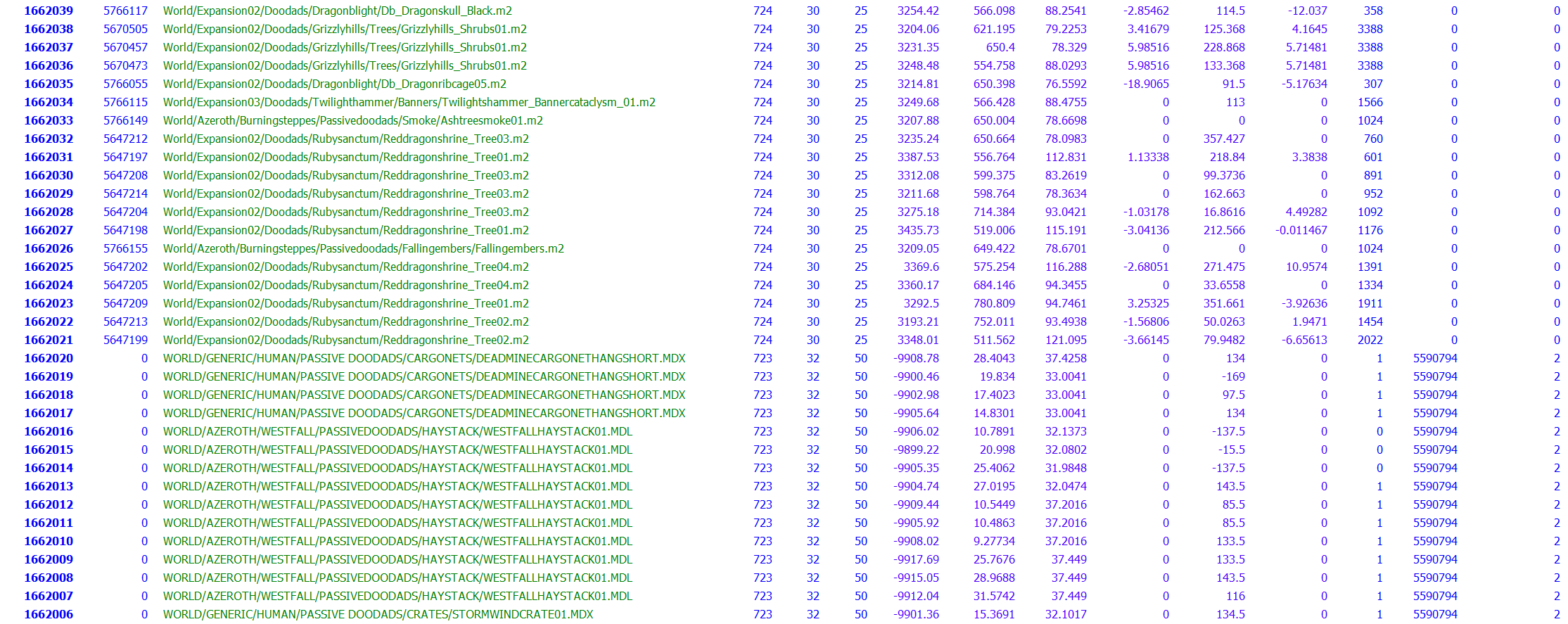Screen dimensions: 1568x624
Task: Select value -169
Action: point(1233,376)
